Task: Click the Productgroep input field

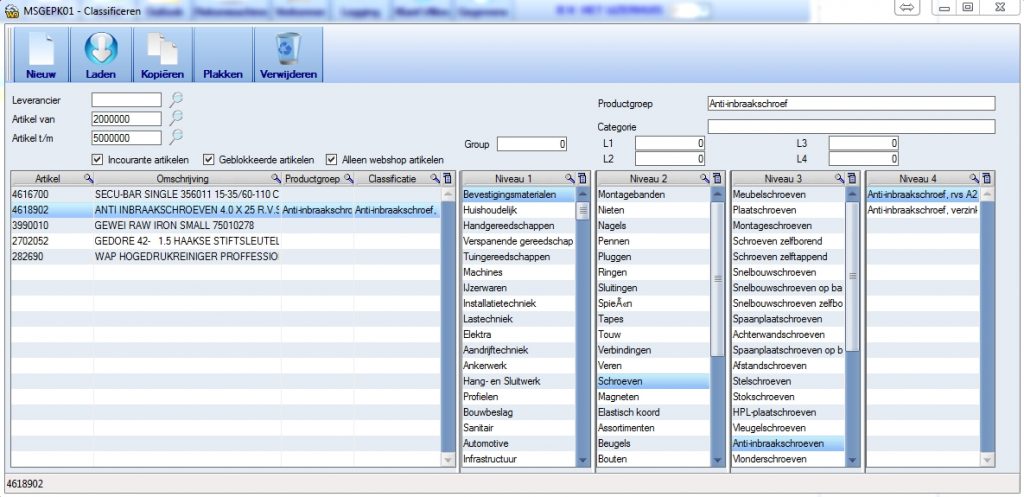Action: click(x=850, y=103)
